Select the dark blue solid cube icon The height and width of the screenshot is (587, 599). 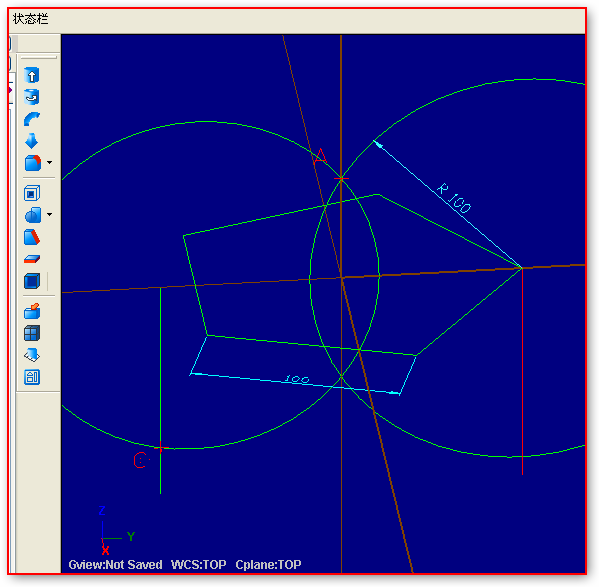(32, 281)
